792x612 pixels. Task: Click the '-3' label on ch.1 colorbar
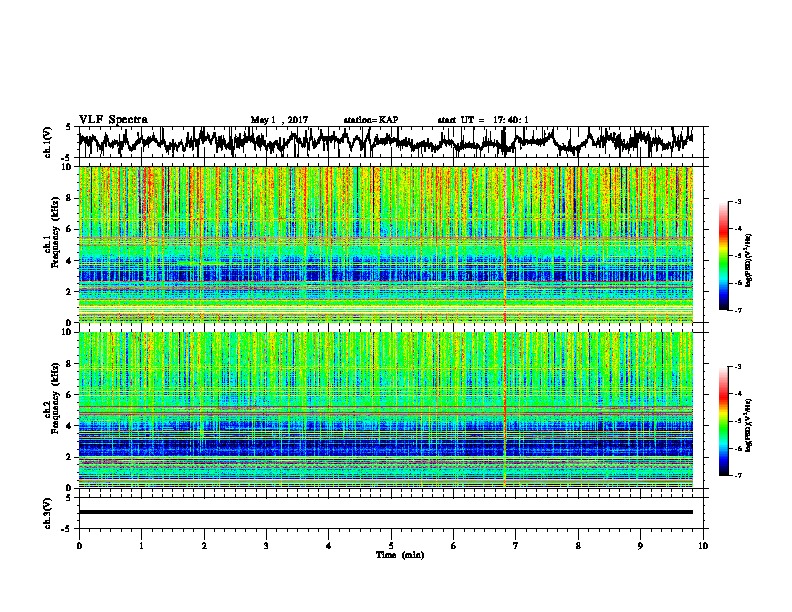[738, 202]
